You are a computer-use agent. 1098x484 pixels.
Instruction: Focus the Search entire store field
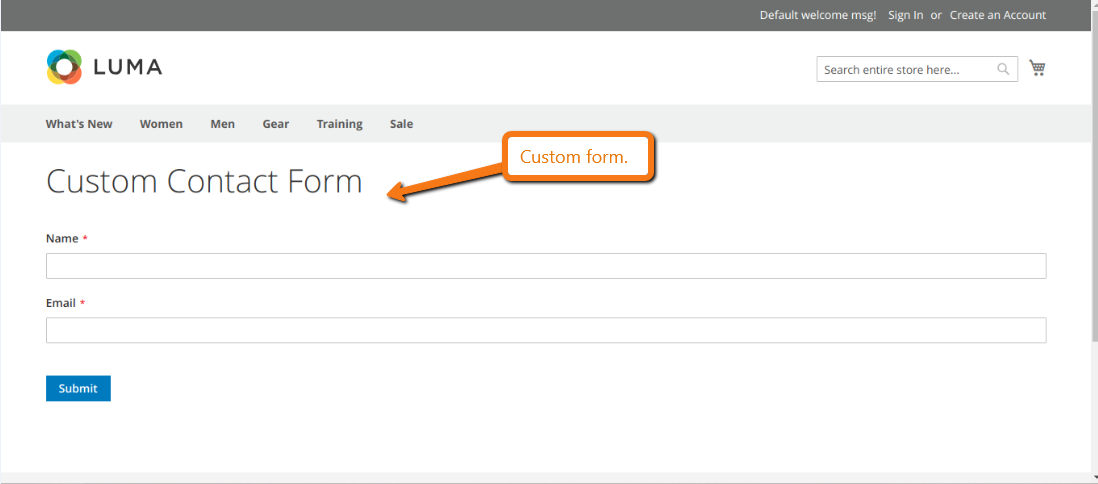(917, 69)
